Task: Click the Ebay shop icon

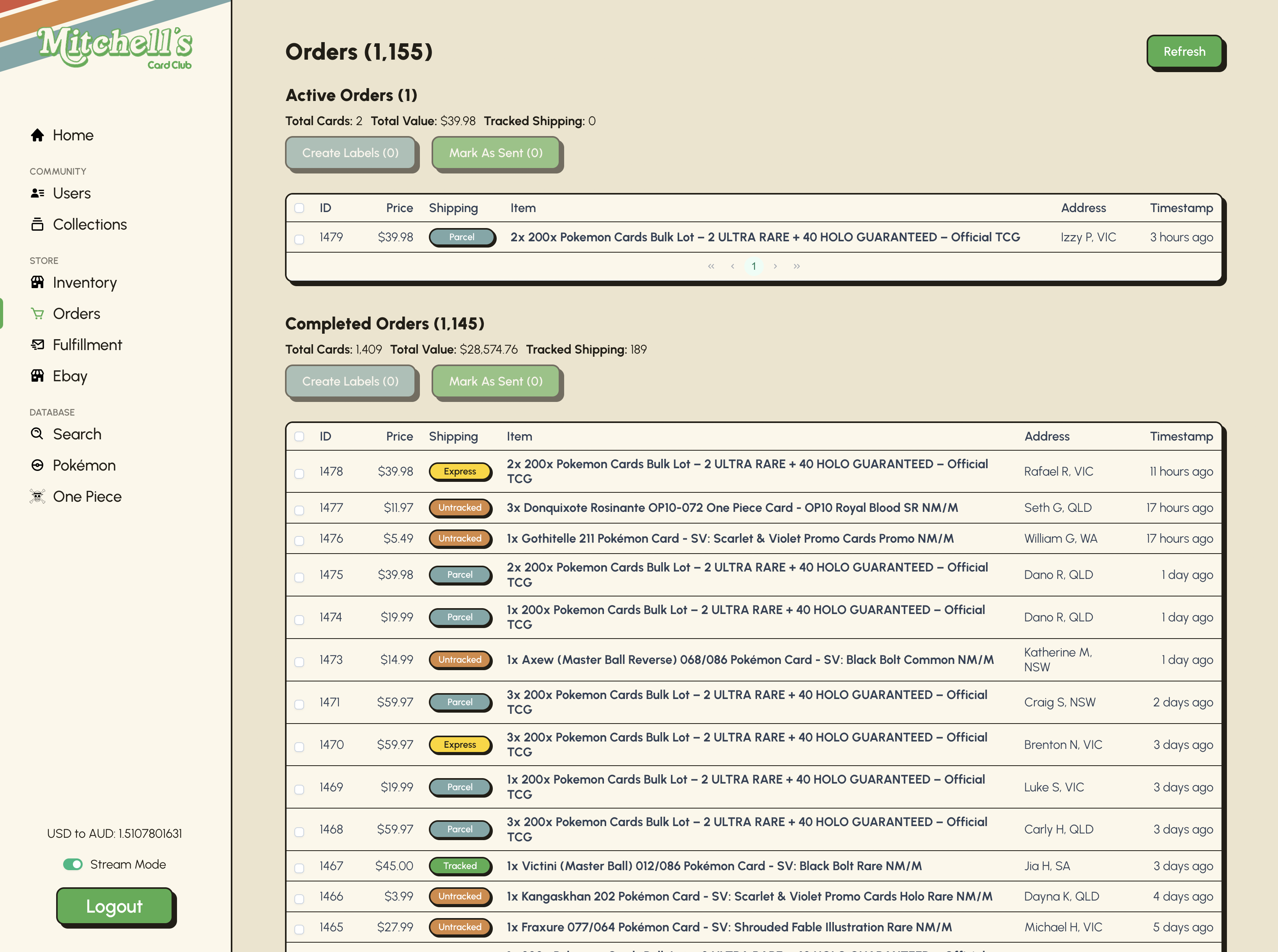Action: tap(37, 376)
